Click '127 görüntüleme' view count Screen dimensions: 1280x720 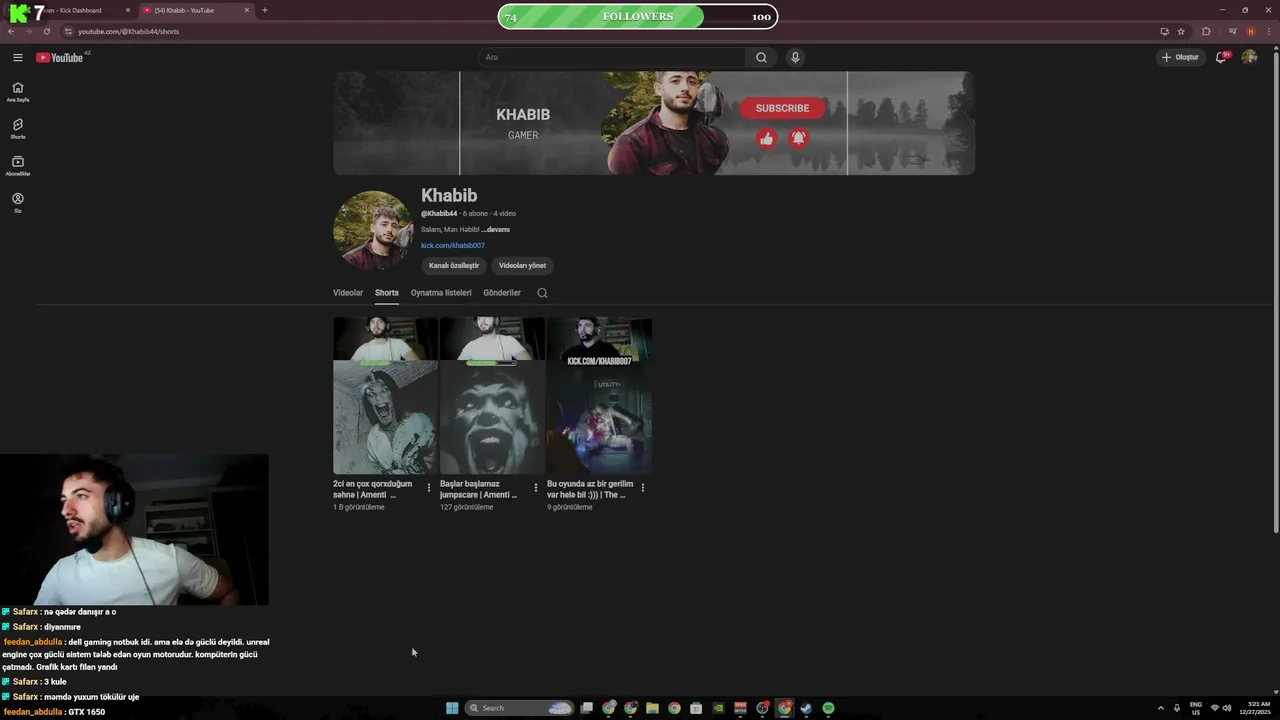click(466, 507)
